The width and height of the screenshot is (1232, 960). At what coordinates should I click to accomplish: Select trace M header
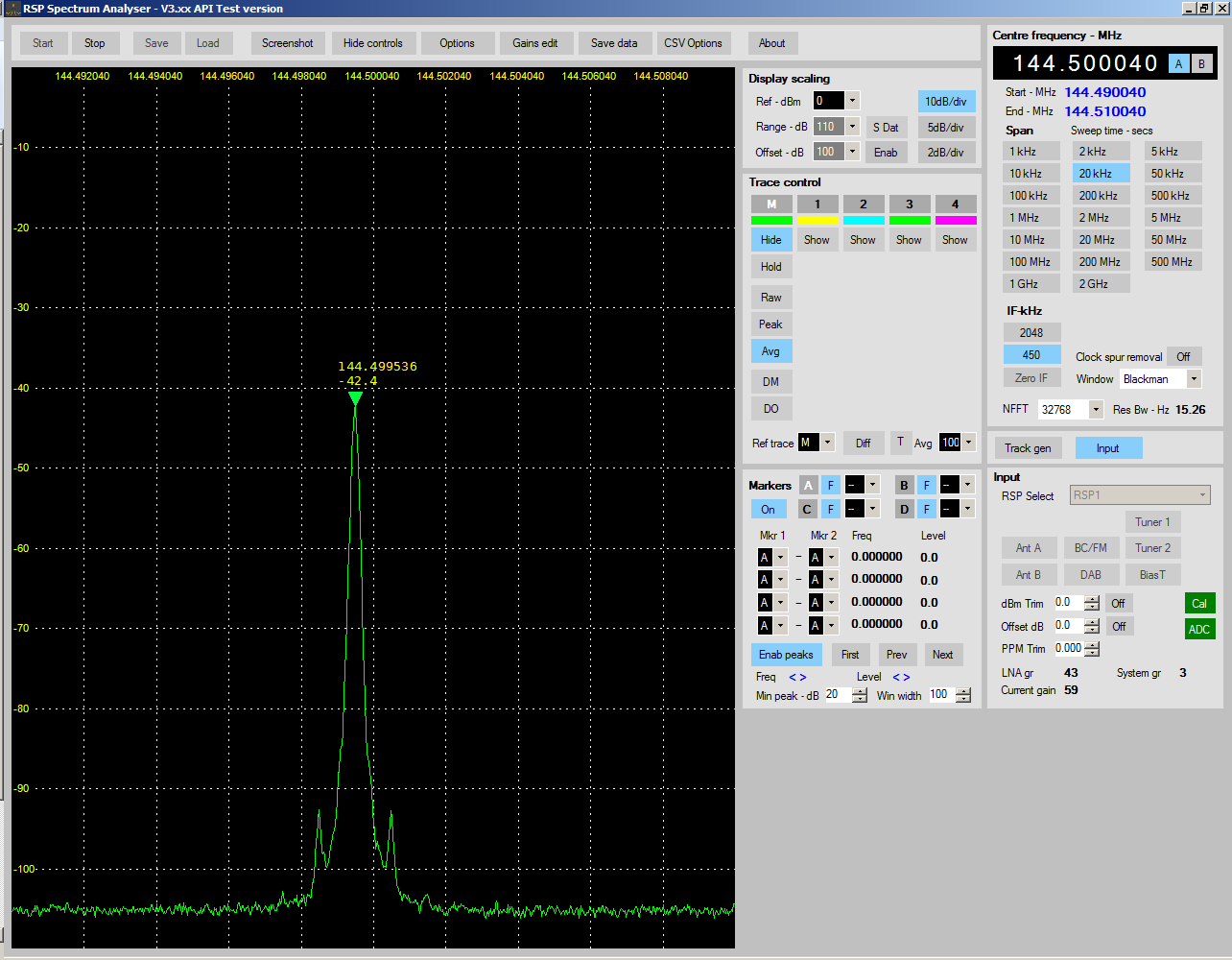[771, 204]
